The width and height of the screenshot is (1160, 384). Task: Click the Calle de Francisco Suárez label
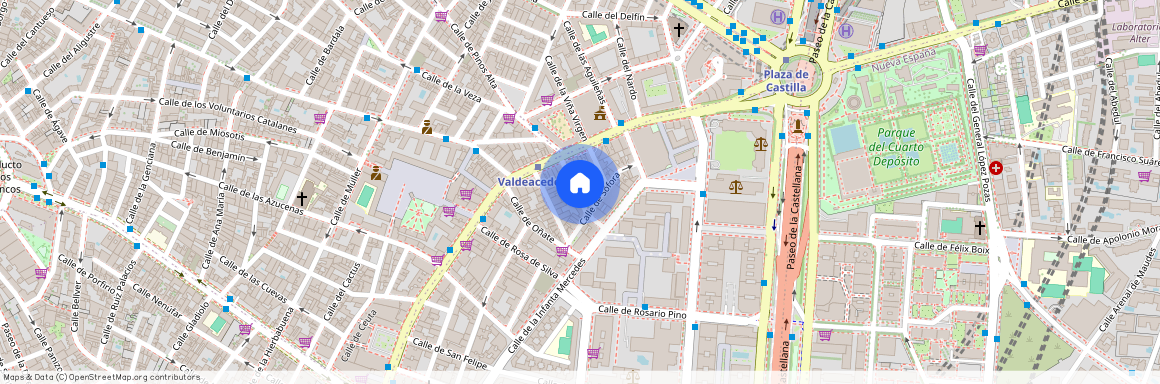click(1110, 155)
